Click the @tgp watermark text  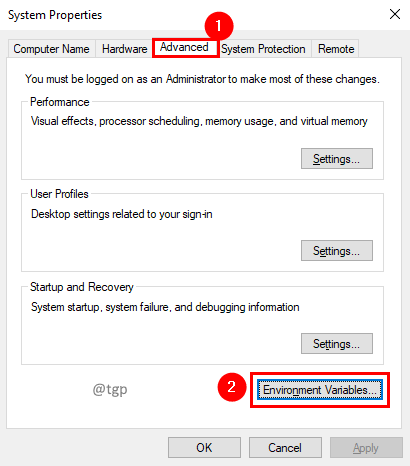tap(110, 389)
